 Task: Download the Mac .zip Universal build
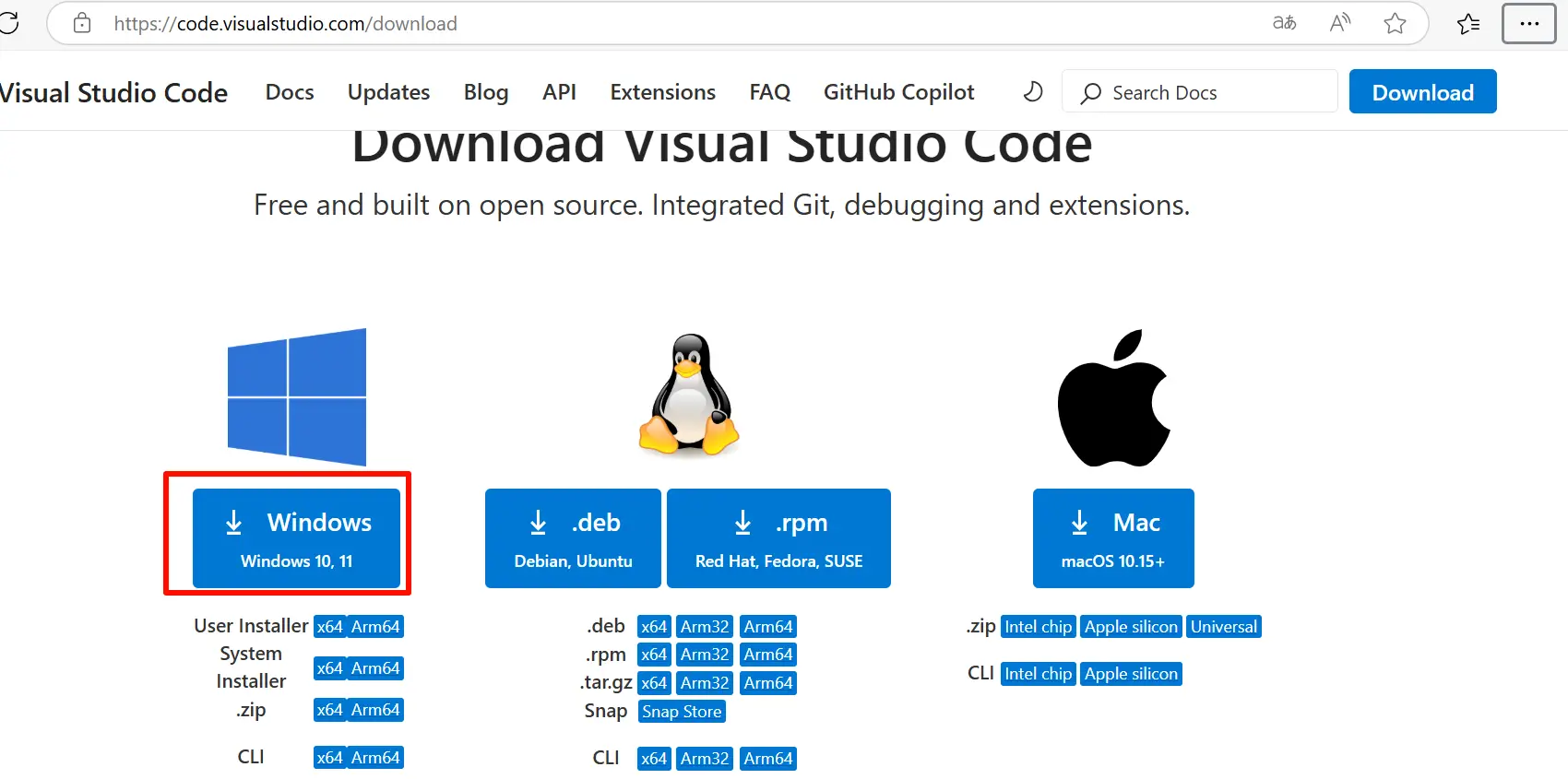(x=1224, y=627)
